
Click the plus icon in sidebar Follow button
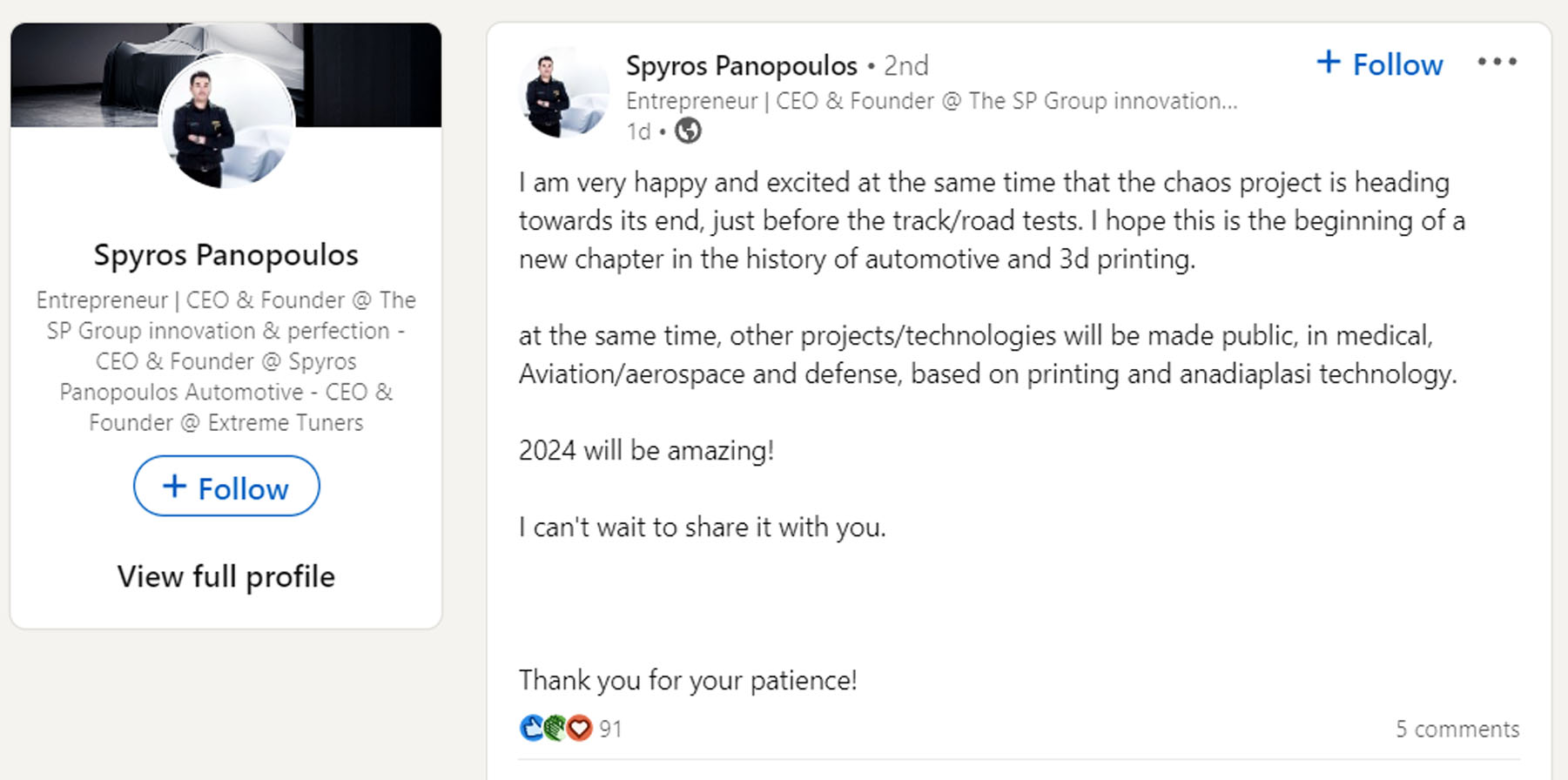coord(174,487)
